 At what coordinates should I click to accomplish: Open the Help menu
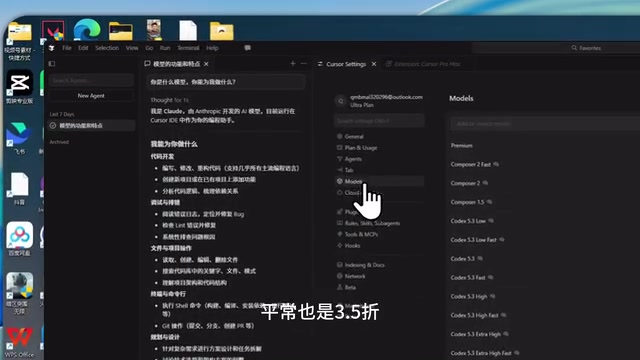click(x=212, y=48)
